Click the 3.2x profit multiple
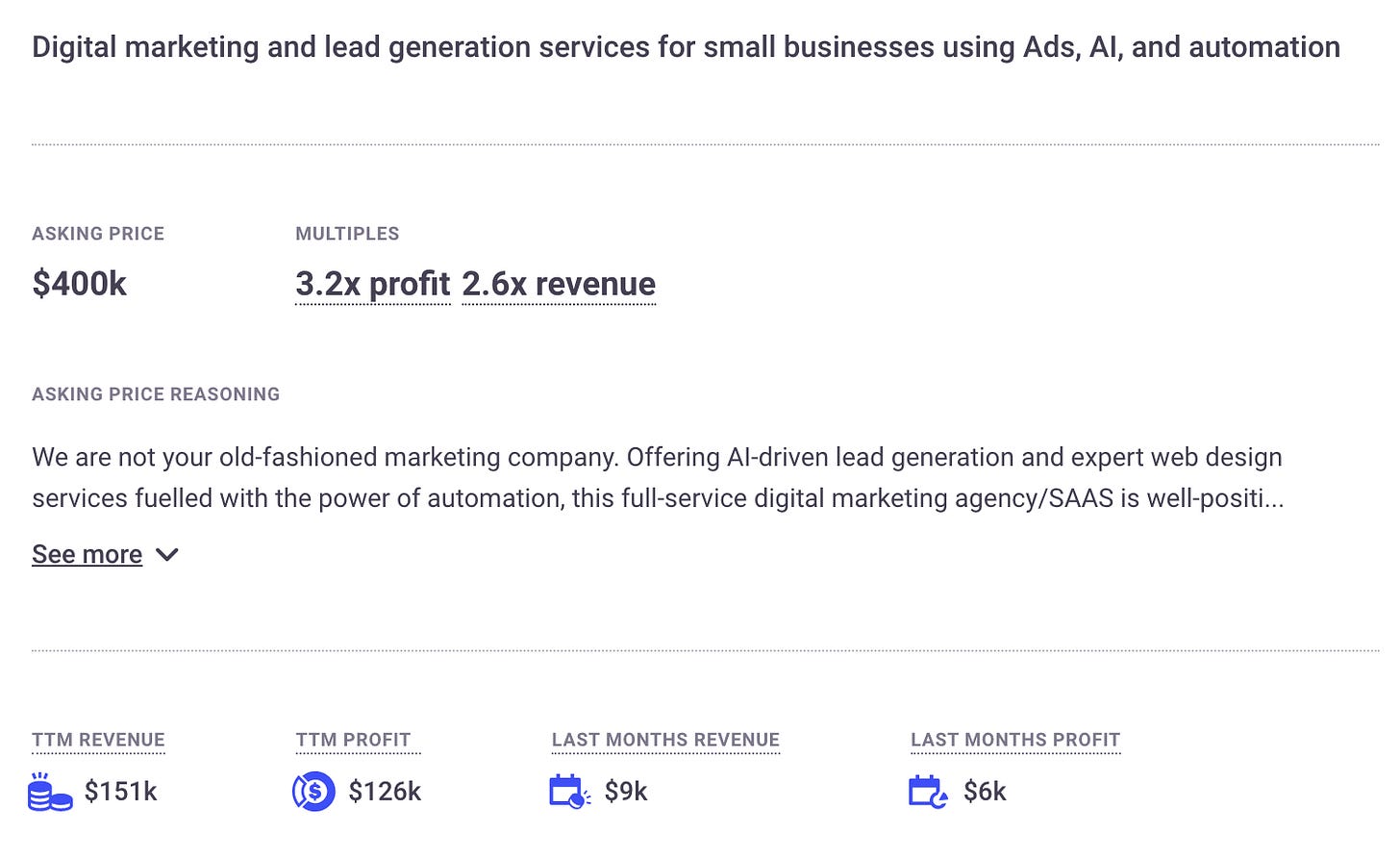 372,284
